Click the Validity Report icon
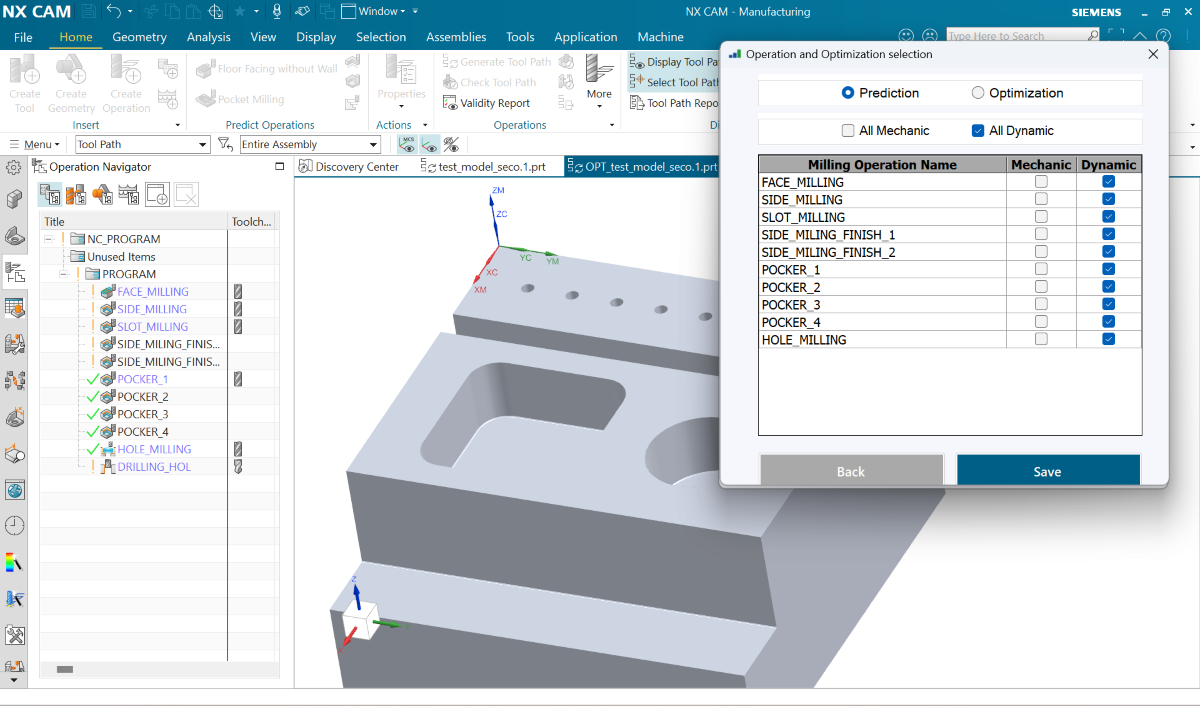 (450, 103)
